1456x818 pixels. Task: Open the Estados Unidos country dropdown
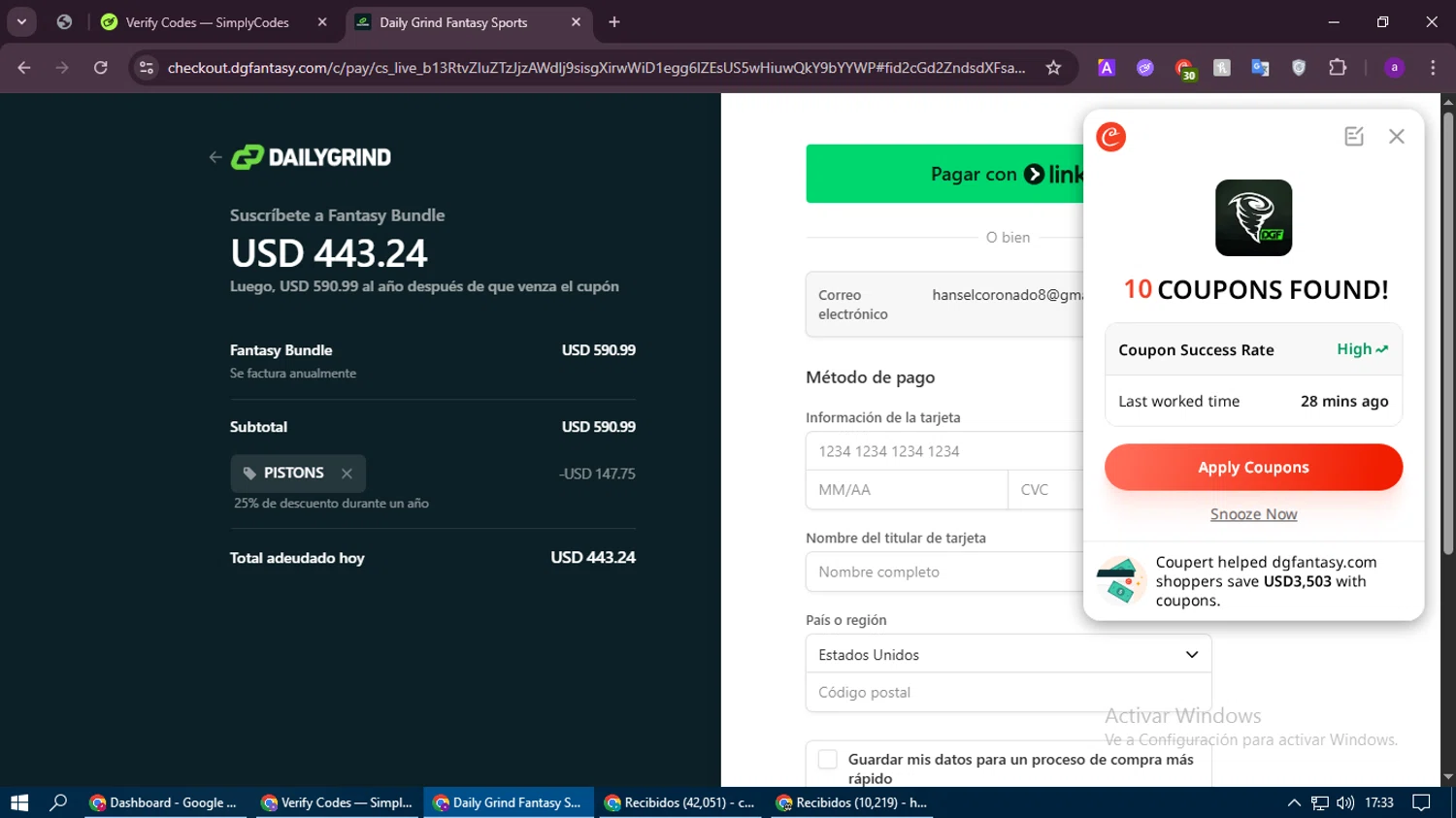point(1009,655)
